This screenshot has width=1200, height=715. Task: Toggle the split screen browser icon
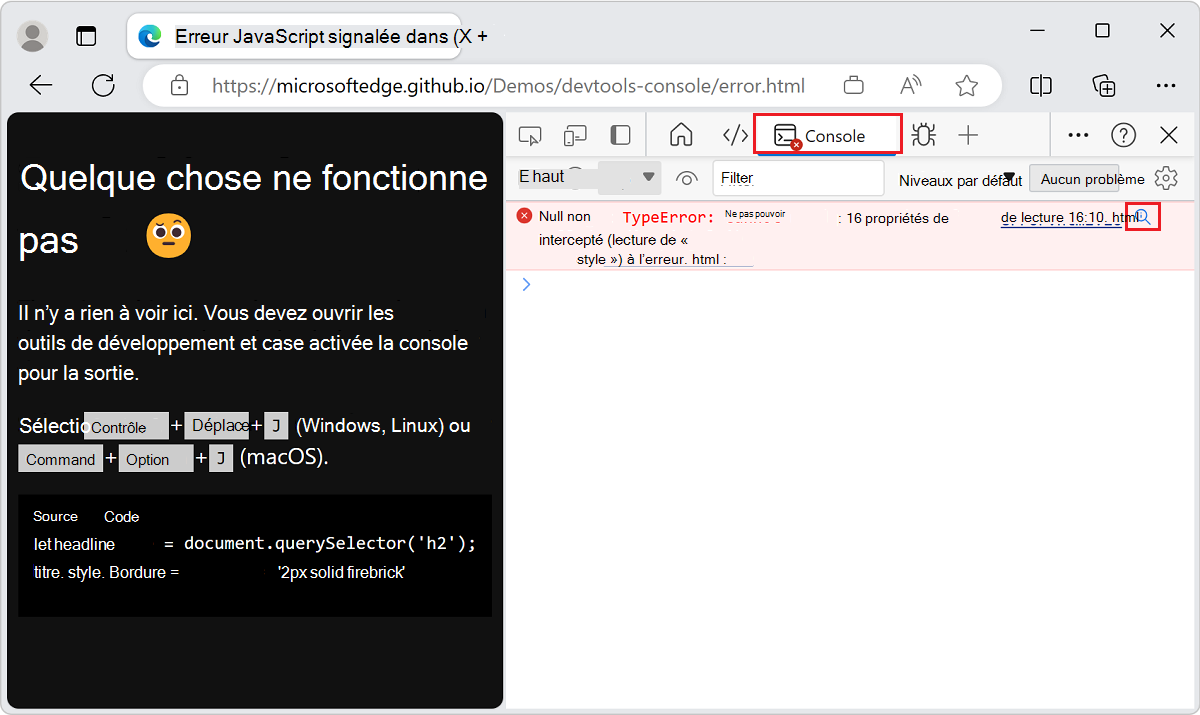[x=1040, y=85]
